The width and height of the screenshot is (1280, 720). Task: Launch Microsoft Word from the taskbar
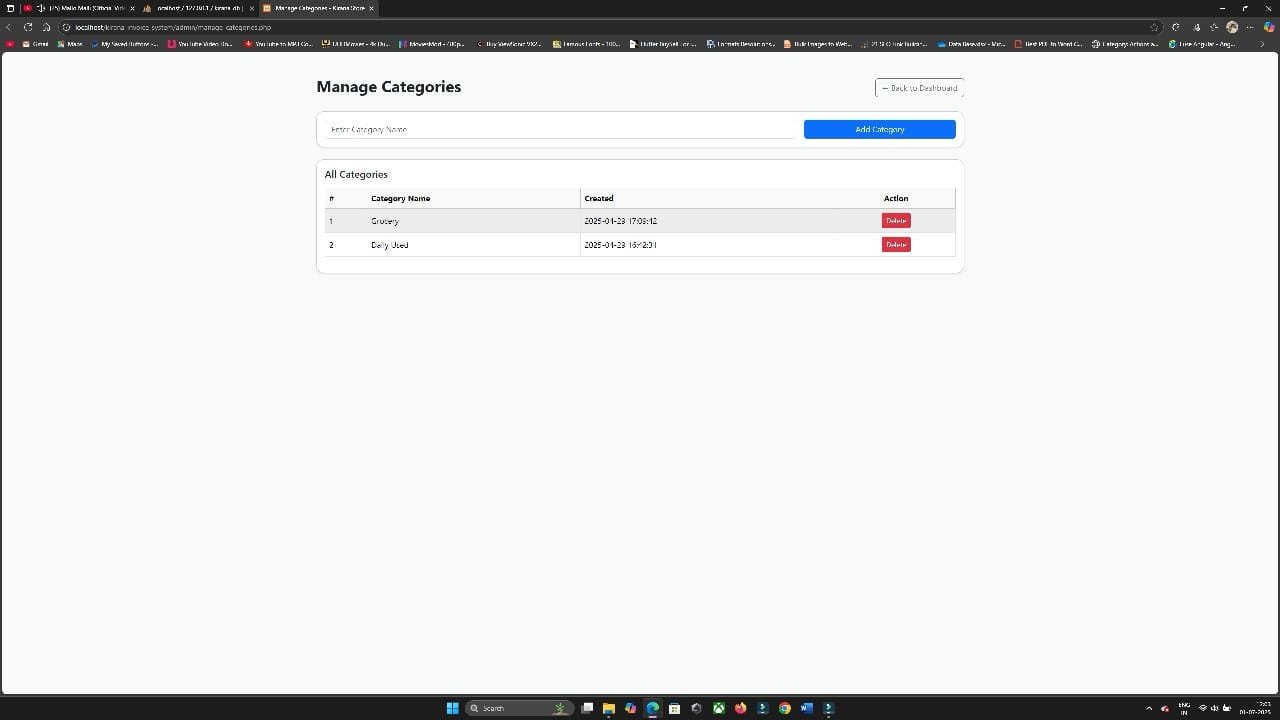pos(806,708)
